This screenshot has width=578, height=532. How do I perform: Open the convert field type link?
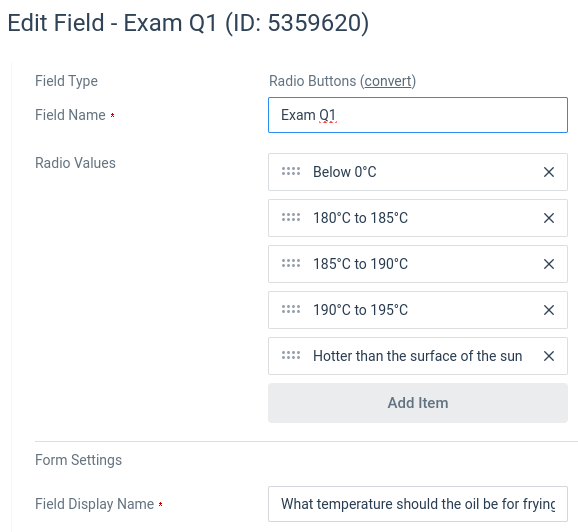[x=388, y=81]
